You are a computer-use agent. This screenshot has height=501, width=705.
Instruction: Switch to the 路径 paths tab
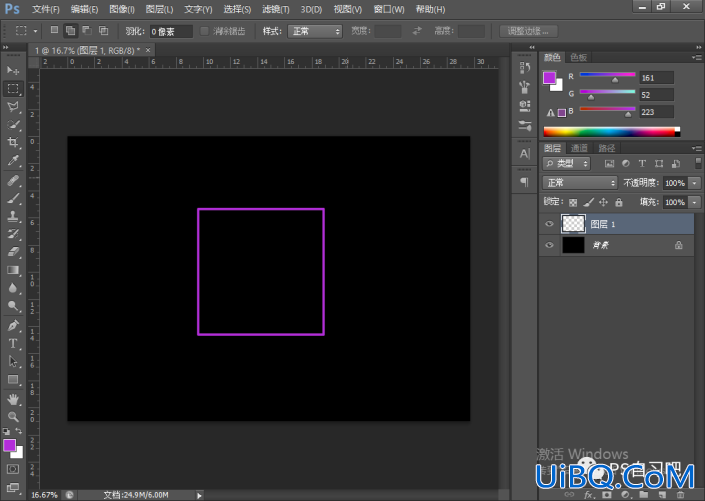[x=607, y=148]
